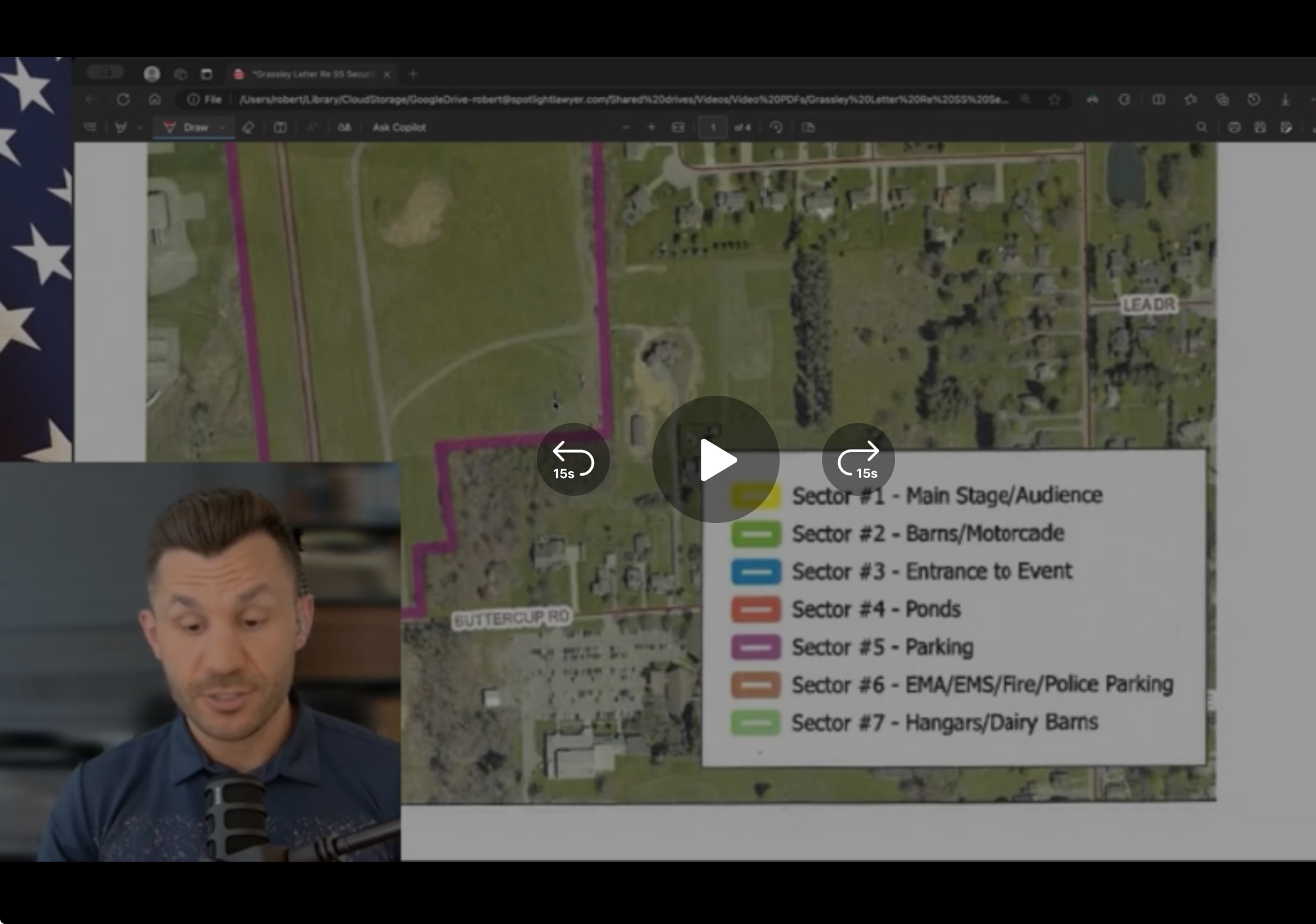This screenshot has width=1316, height=924.
Task: Add page to favorites star in address bar
Action: click(x=1055, y=99)
